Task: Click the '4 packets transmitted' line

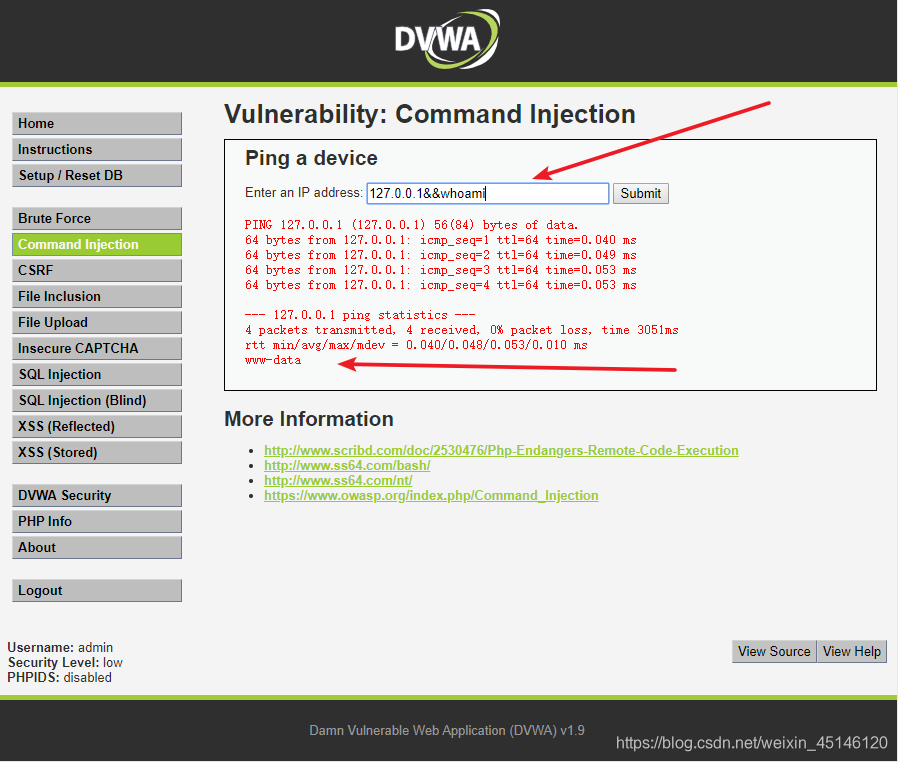Action: (462, 330)
